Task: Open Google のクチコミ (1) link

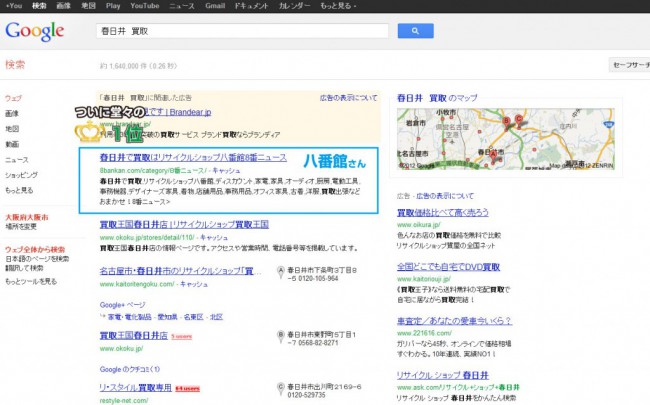Action: pyautogui.click(x=130, y=369)
